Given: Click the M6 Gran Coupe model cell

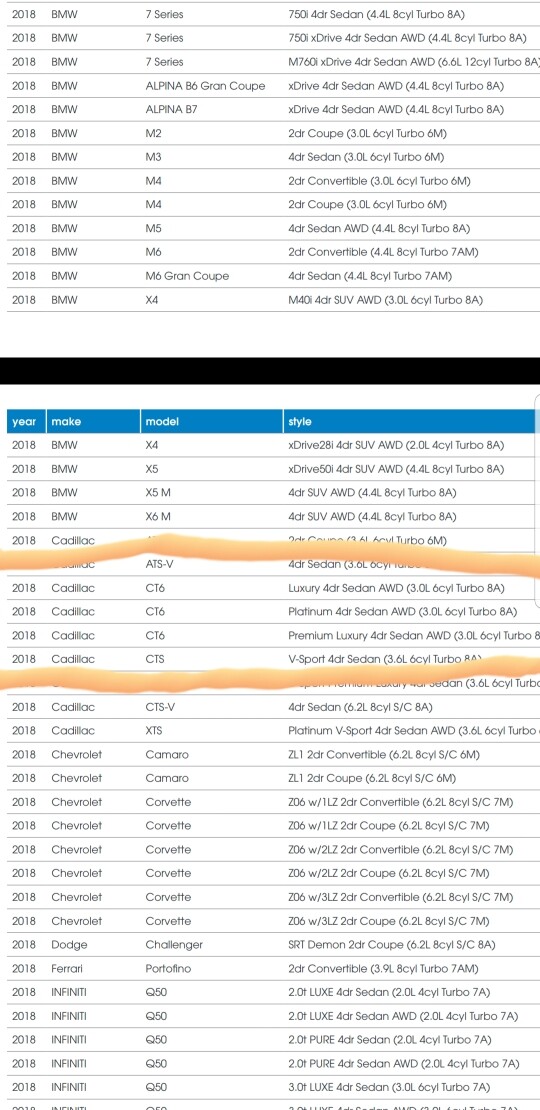Looking at the screenshot, I should 187,275.
